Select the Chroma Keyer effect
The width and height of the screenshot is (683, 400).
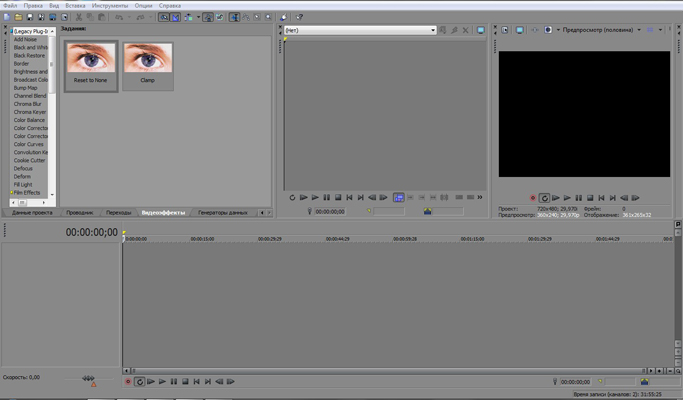click(30, 112)
